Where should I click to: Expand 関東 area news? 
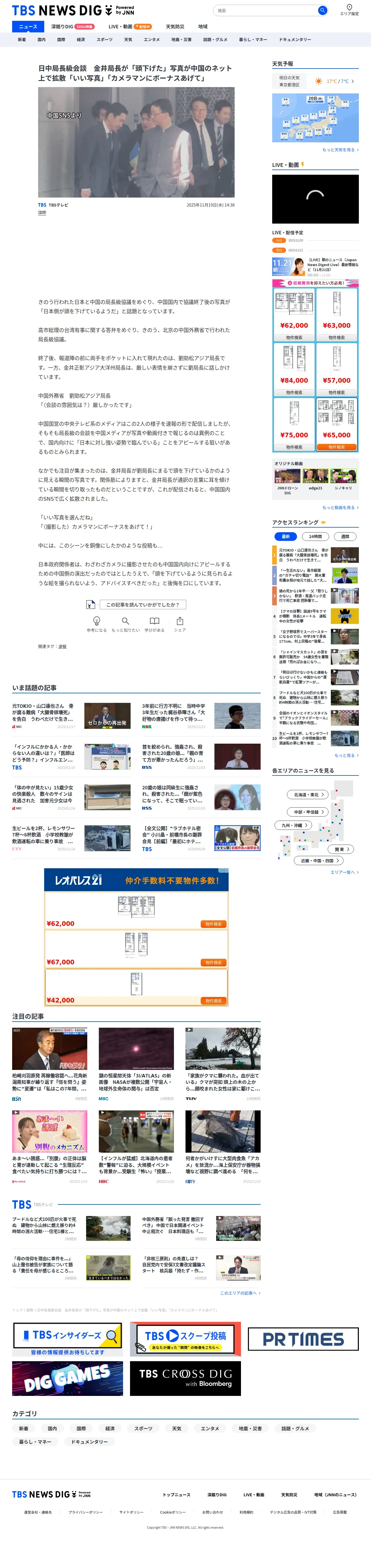click(x=341, y=849)
